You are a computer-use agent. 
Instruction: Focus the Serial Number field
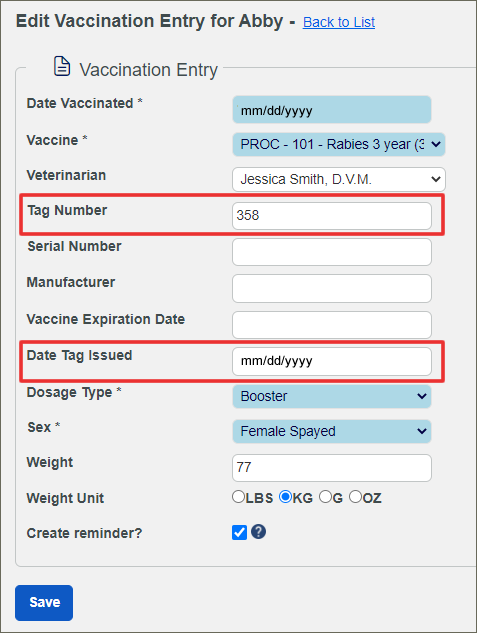tap(332, 252)
